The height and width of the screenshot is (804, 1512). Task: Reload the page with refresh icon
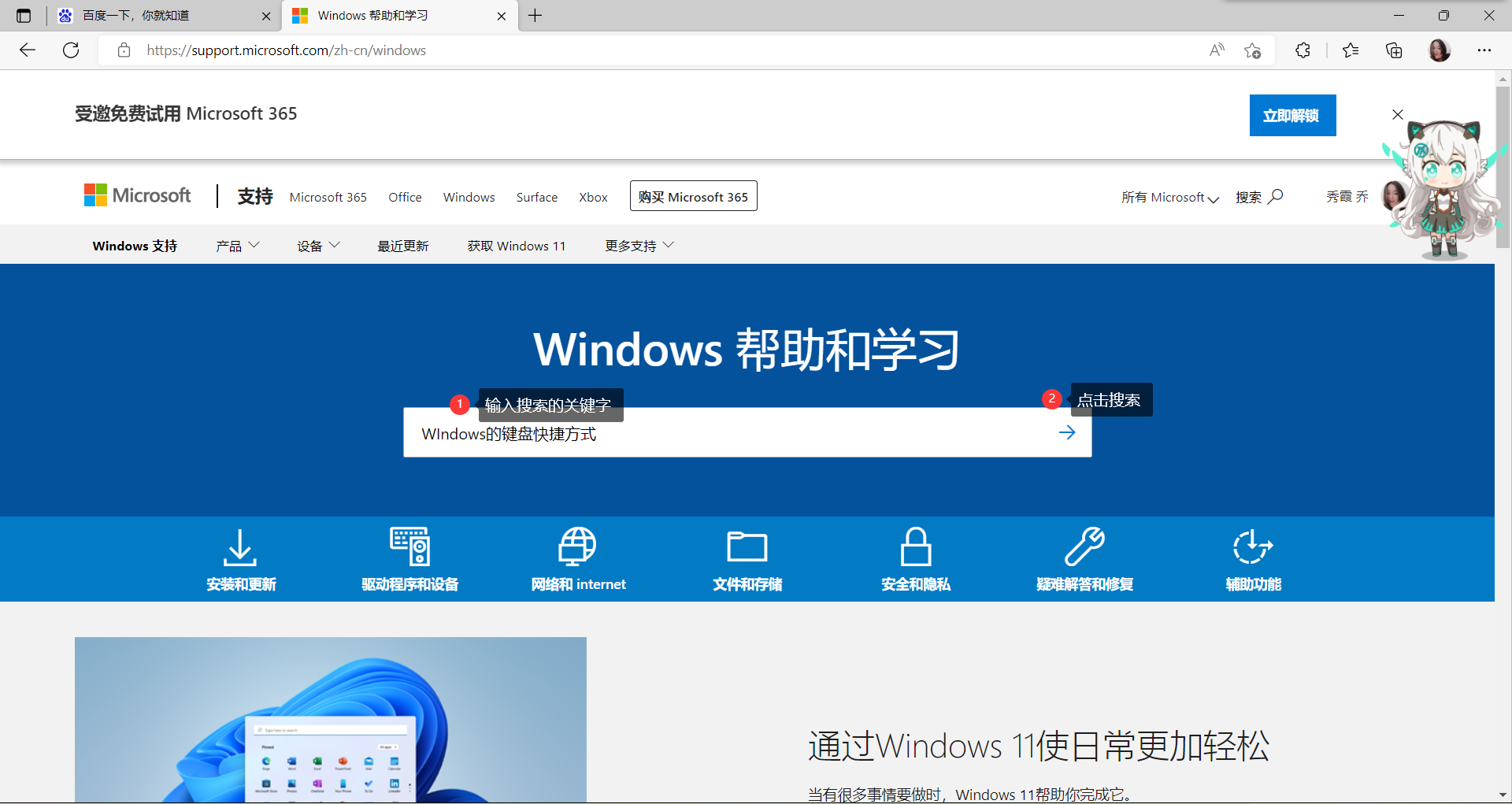coord(71,50)
